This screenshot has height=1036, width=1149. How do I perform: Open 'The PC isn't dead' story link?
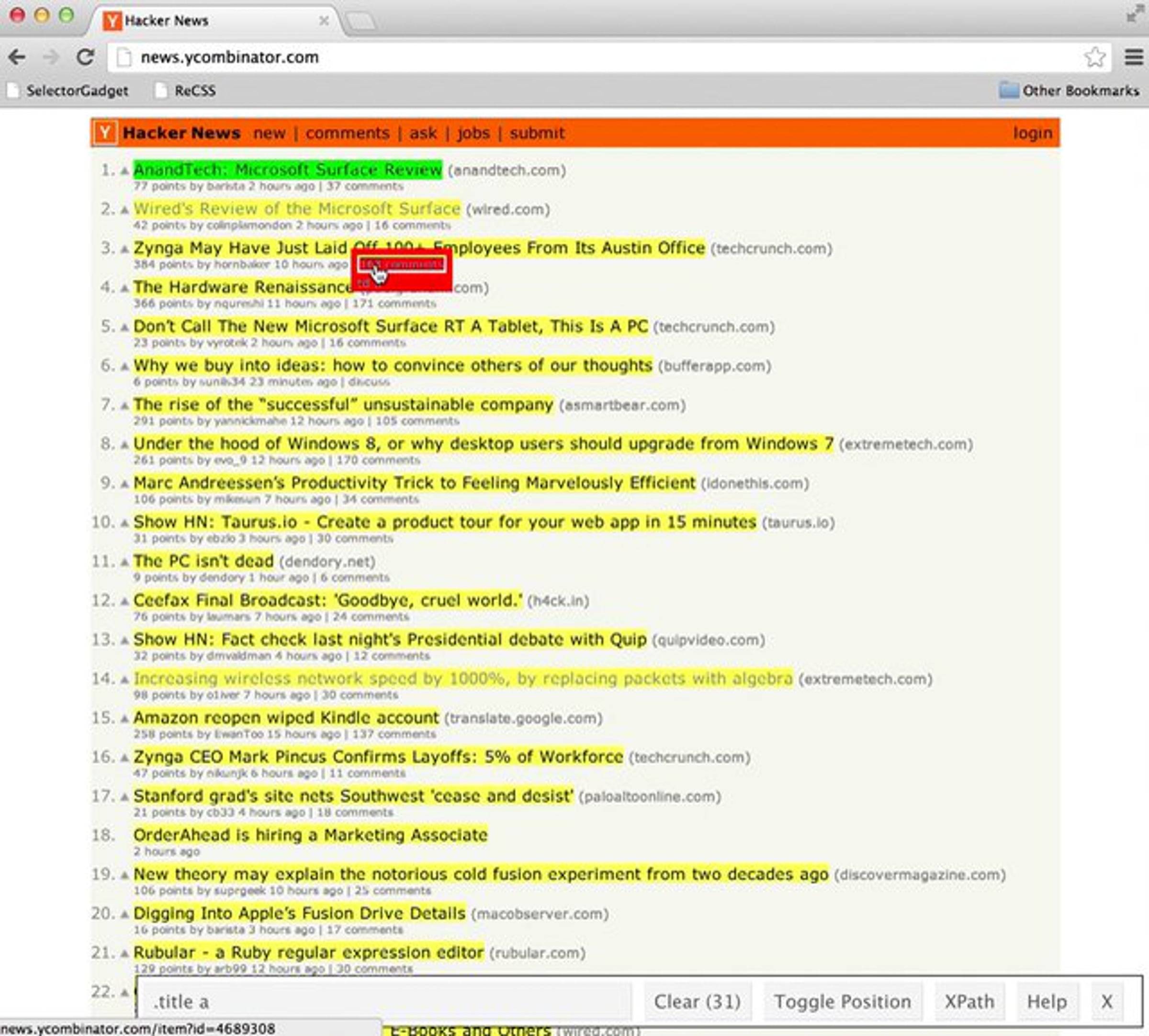[x=203, y=561]
